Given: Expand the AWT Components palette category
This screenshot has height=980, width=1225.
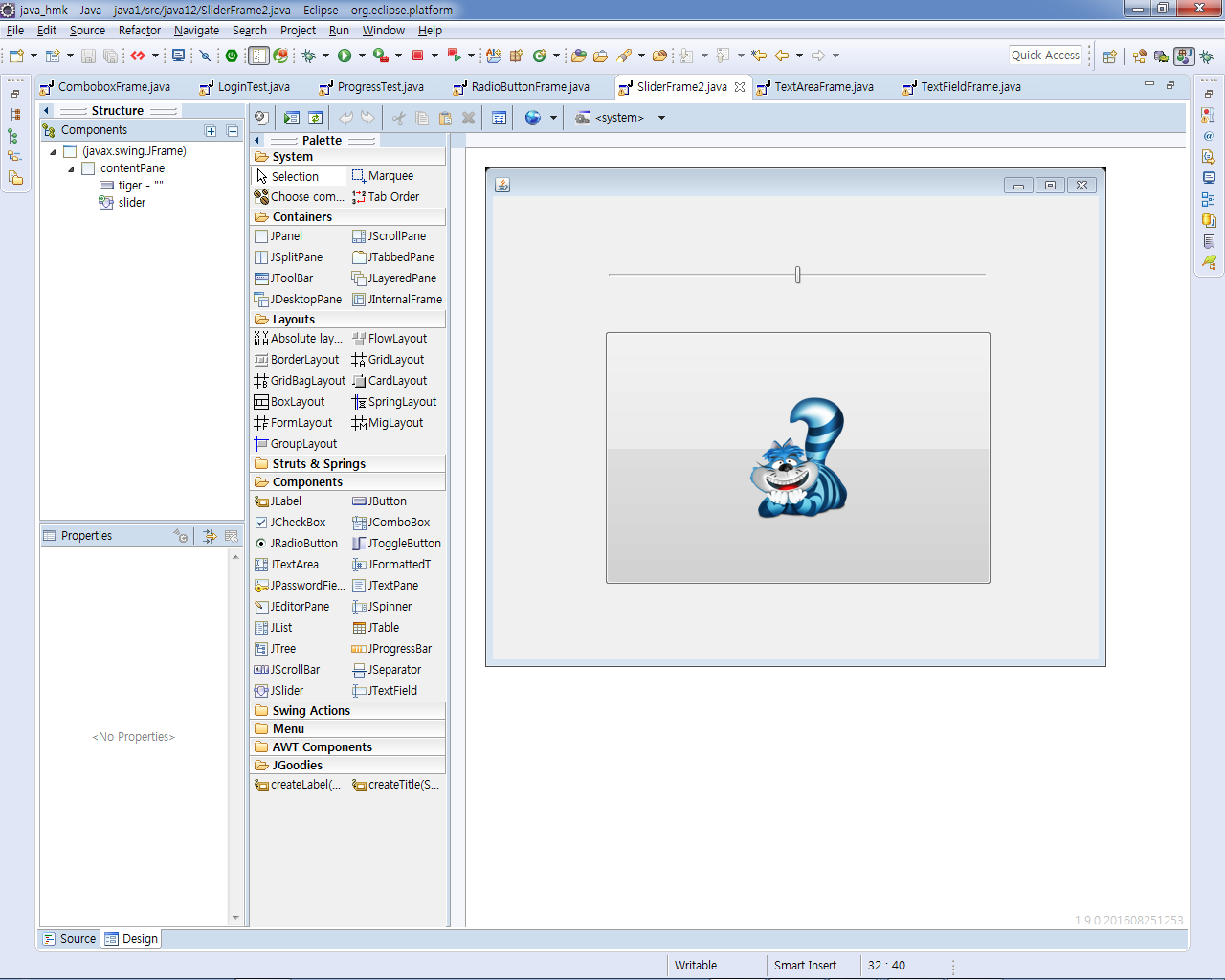Looking at the screenshot, I should click(348, 747).
